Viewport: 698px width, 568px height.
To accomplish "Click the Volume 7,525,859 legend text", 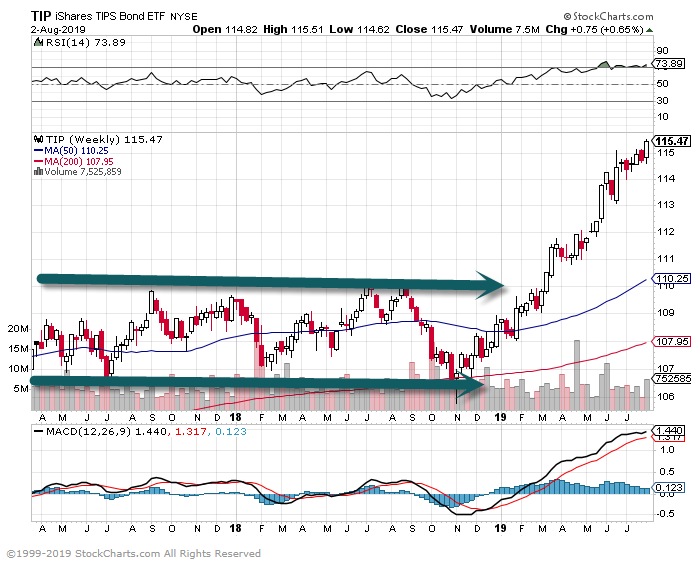I will coord(83,171).
